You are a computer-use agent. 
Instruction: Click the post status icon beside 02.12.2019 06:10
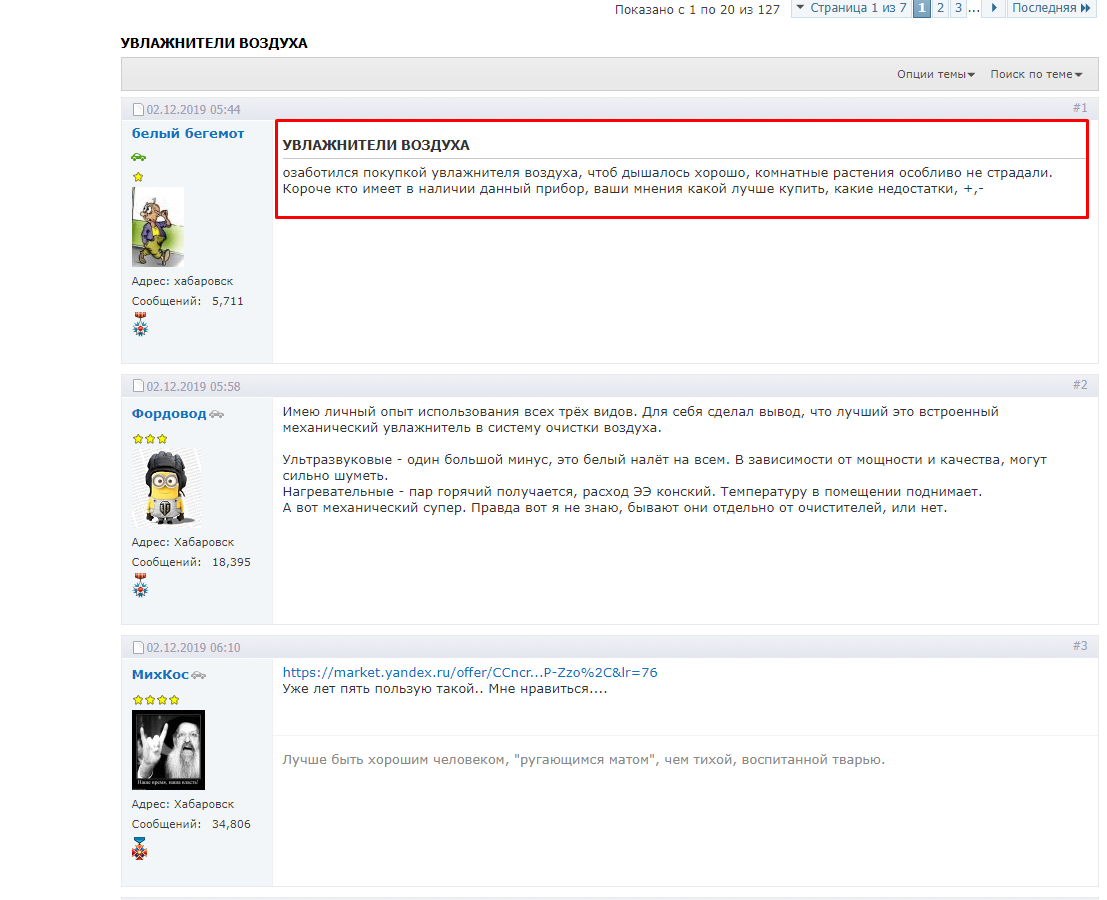[138, 647]
